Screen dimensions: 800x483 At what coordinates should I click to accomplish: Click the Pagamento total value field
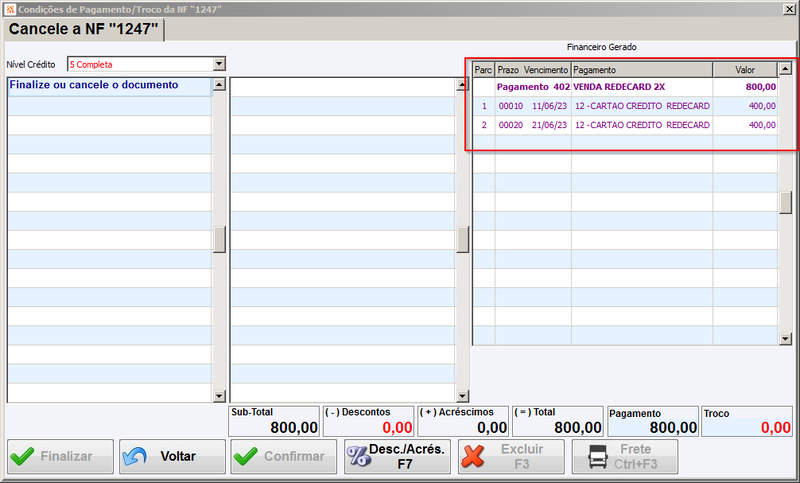point(653,421)
